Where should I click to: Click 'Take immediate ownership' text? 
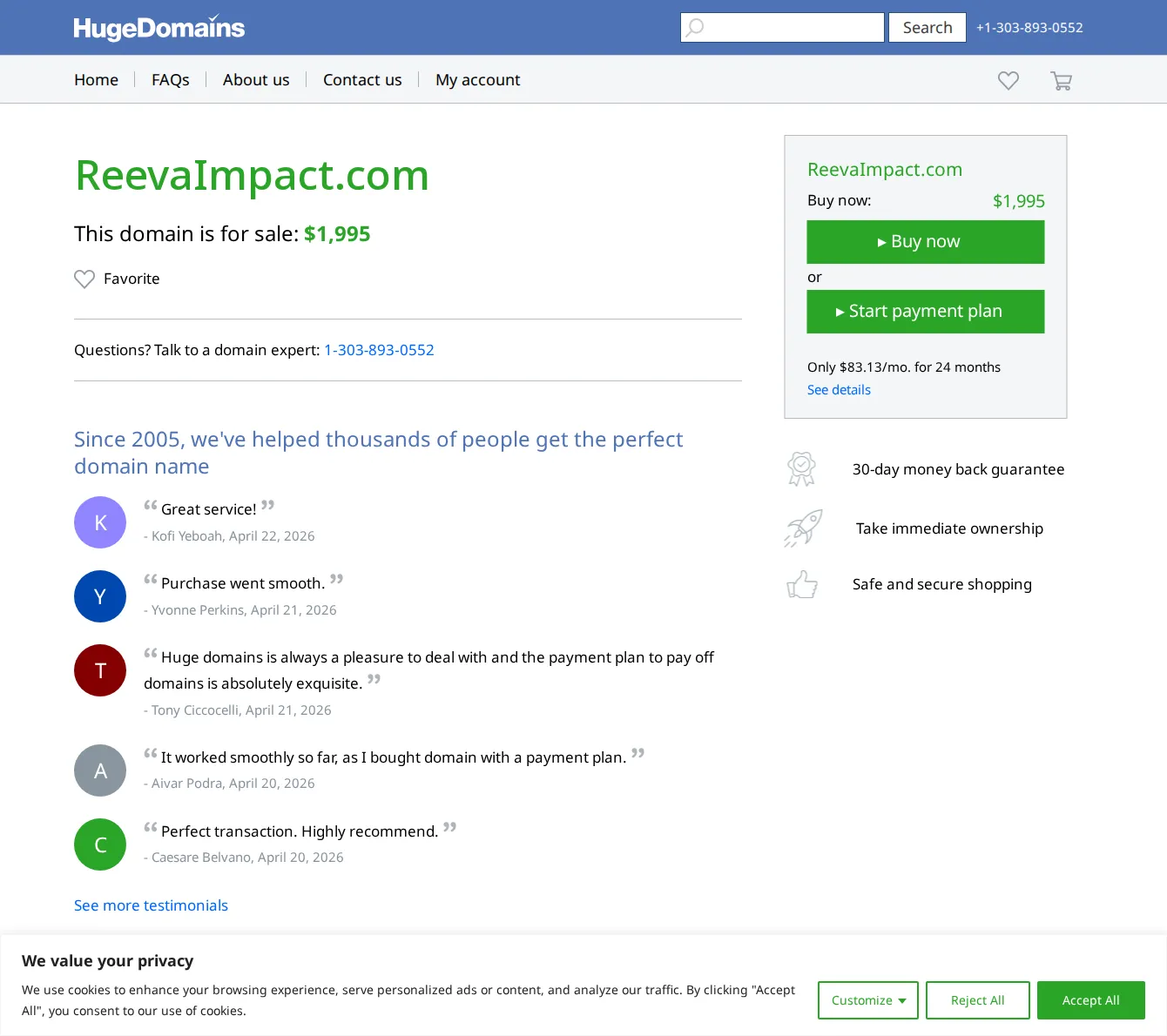[949, 528]
